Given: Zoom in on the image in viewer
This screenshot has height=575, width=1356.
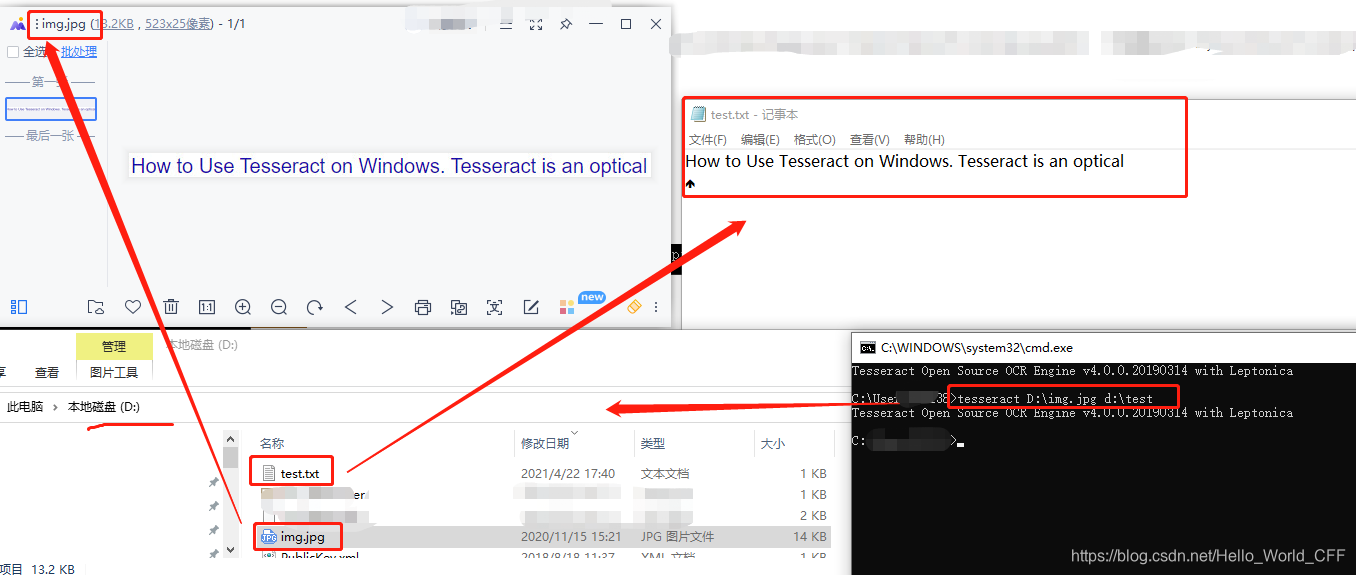Looking at the screenshot, I should [x=243, y=307].
